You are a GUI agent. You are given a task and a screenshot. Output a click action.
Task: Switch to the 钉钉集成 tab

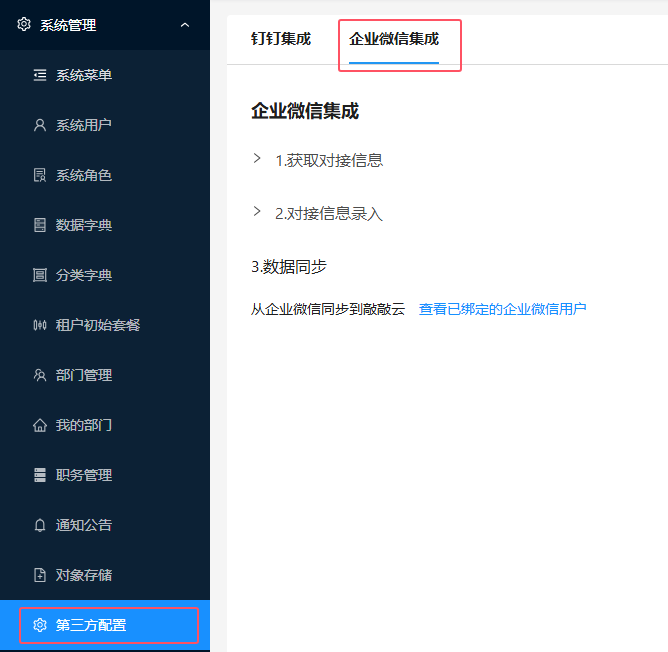click(281, 39)
